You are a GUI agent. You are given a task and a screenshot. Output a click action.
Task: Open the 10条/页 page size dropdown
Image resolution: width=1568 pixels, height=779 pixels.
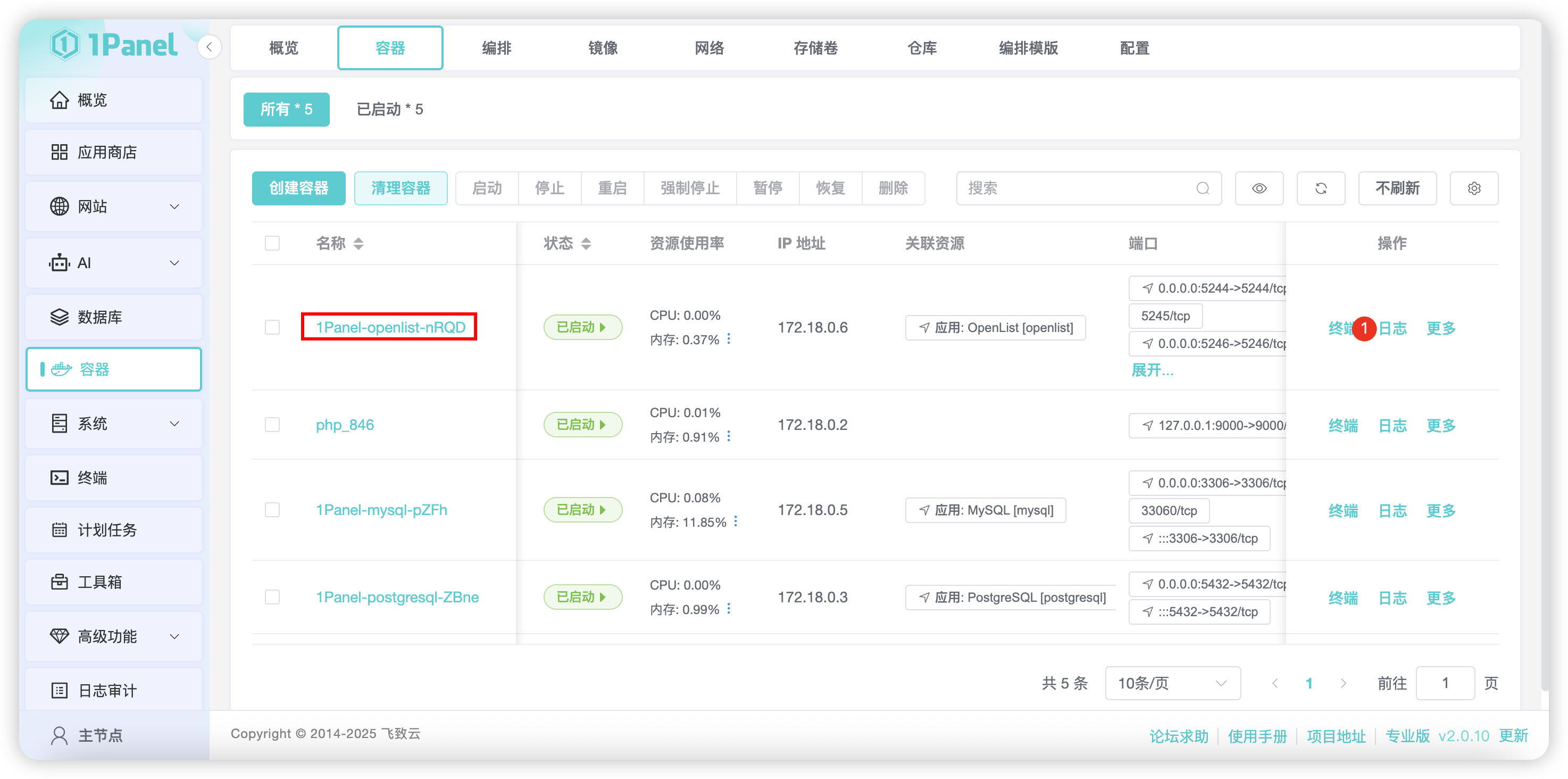1172,683
